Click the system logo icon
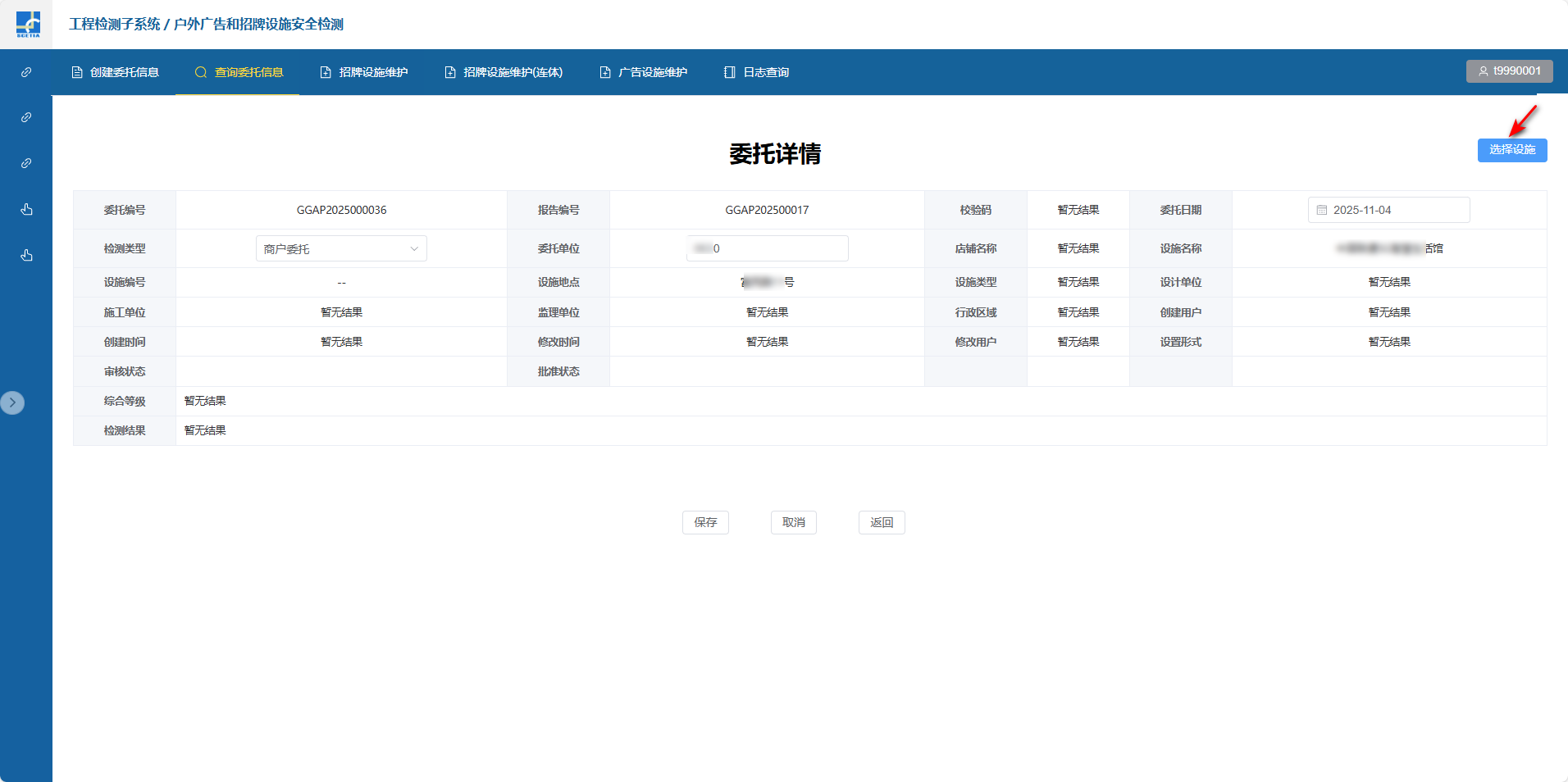The height and width of the screenshot is (782, 1568). (27, 24)
